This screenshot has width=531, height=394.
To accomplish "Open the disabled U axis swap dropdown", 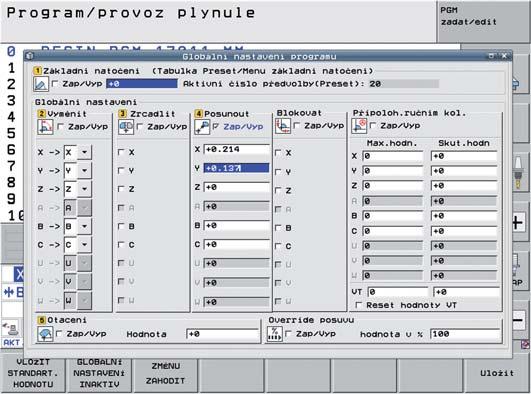I will (x=84, y=263).
